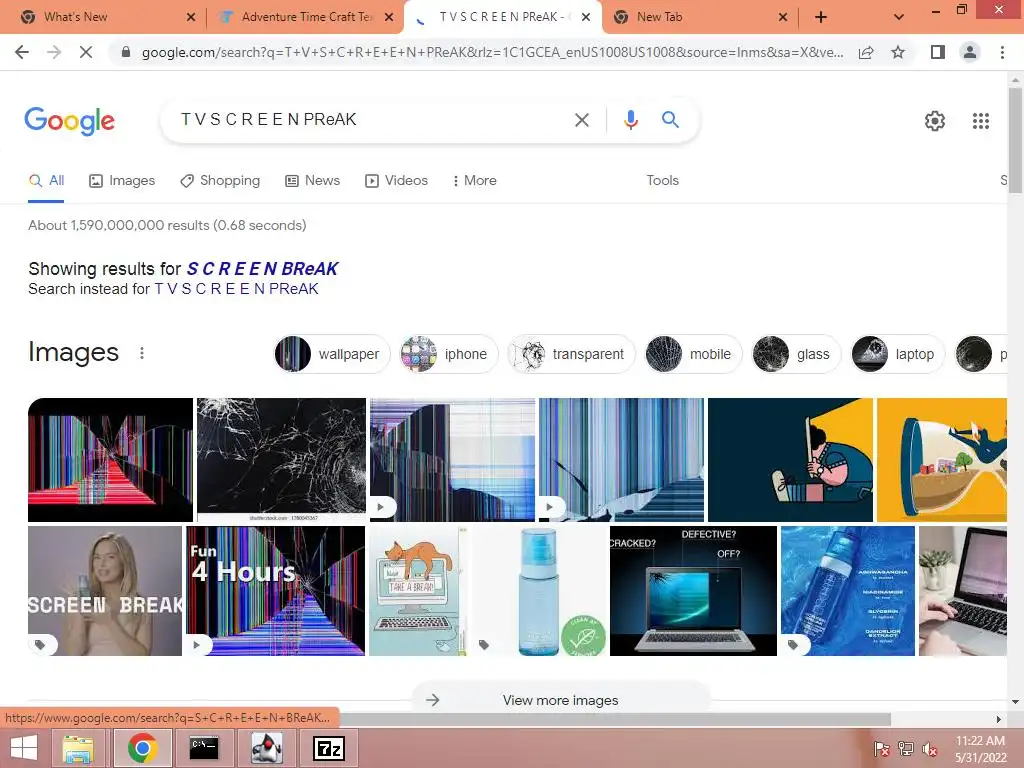
Task: Stop loading the page
Action: 86,52
